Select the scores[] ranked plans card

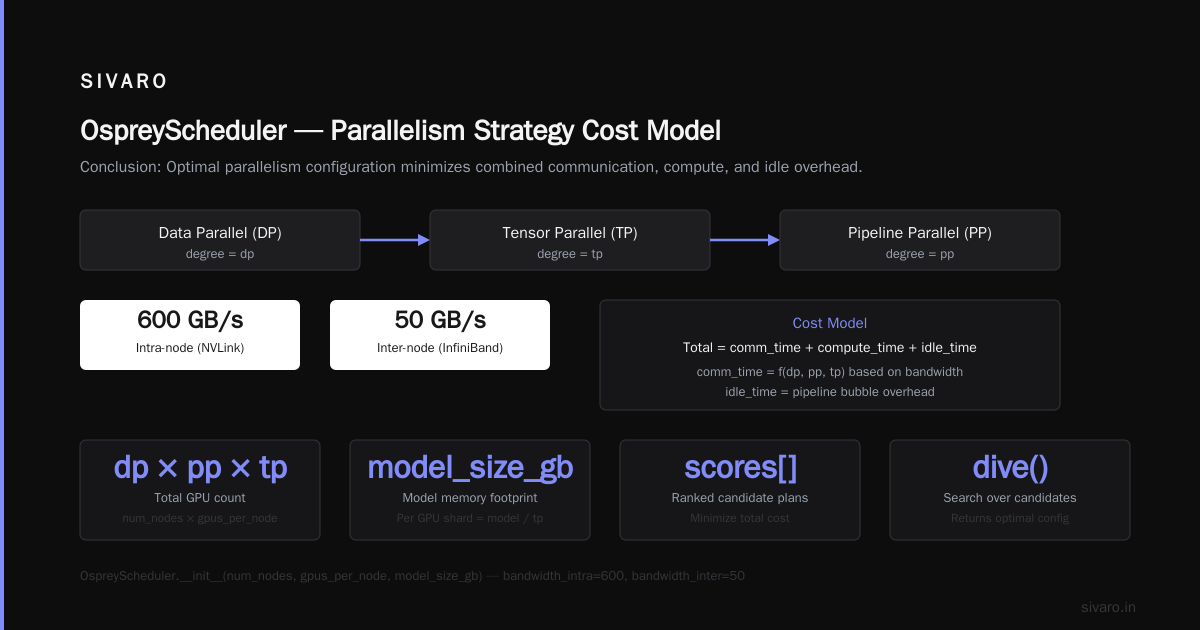740,490
